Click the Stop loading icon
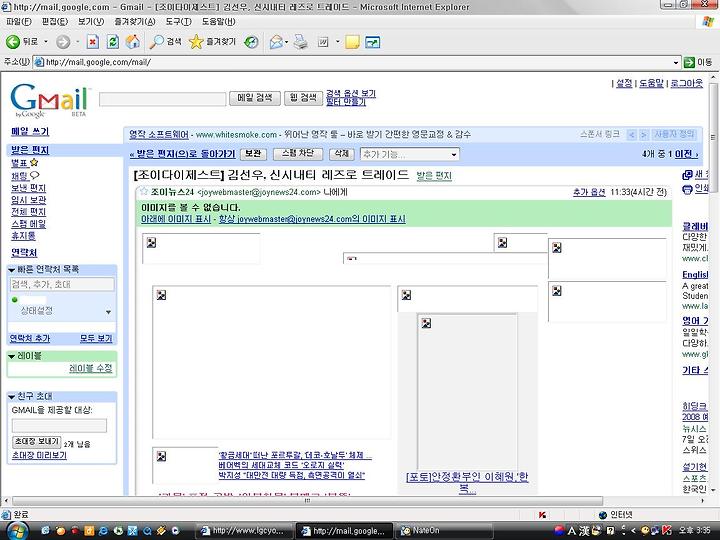This screenshot has height=540, width=720. pos(93,42)
